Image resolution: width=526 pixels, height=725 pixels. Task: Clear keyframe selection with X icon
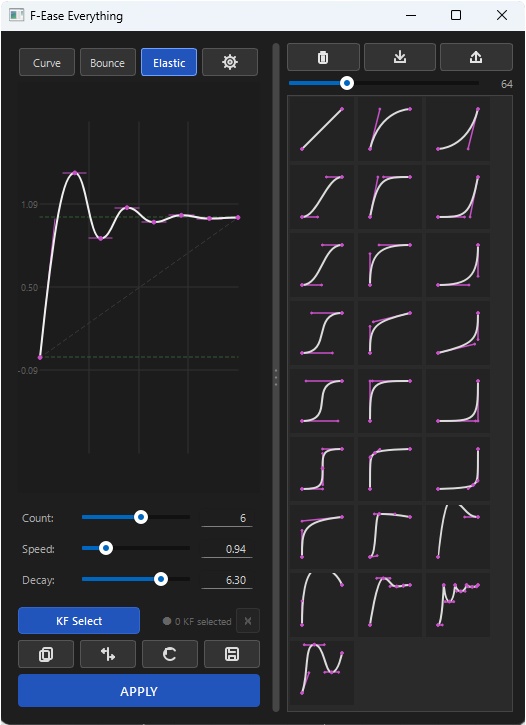248,621
